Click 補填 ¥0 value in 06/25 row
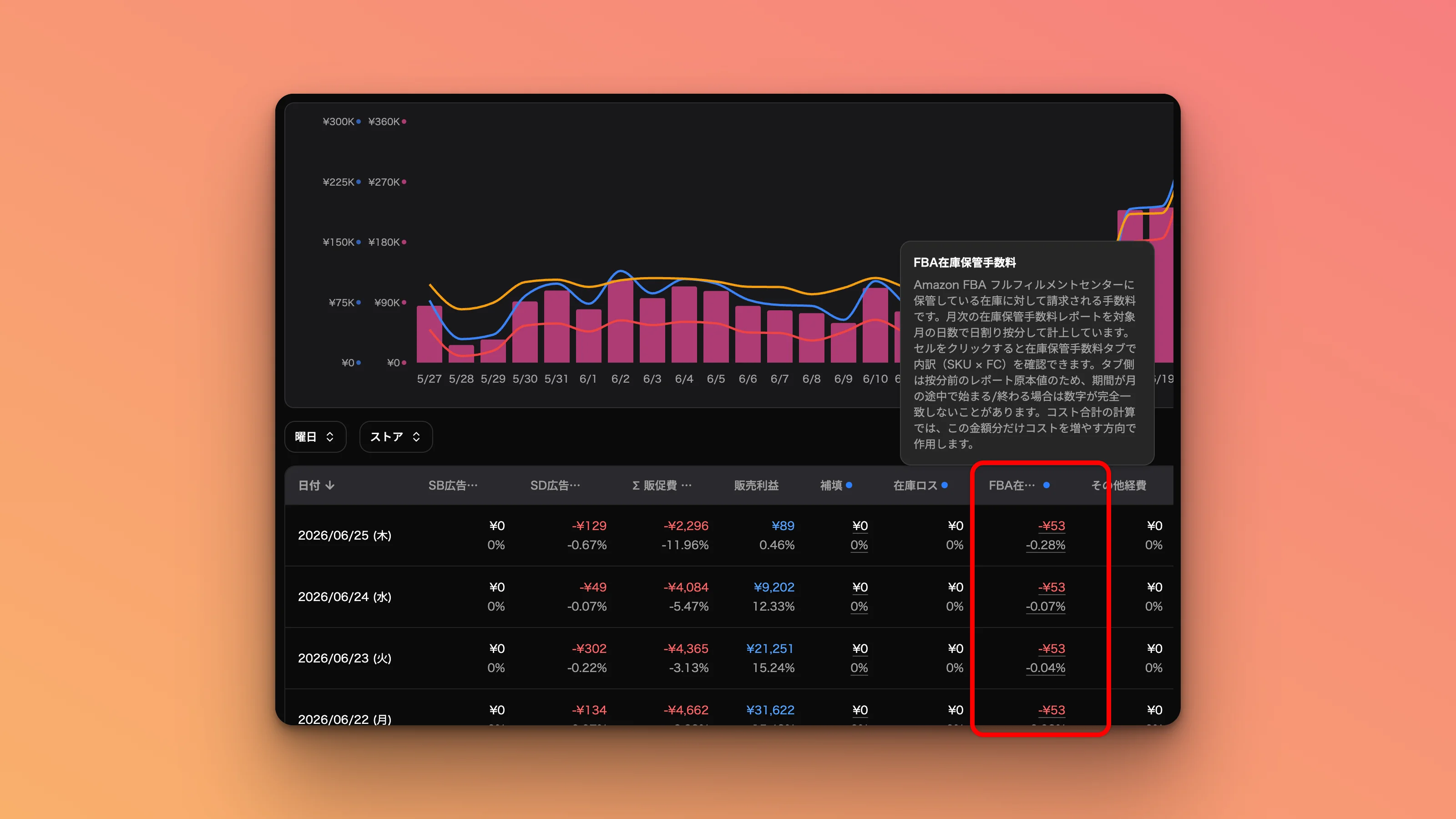 (x=859, y=526)
